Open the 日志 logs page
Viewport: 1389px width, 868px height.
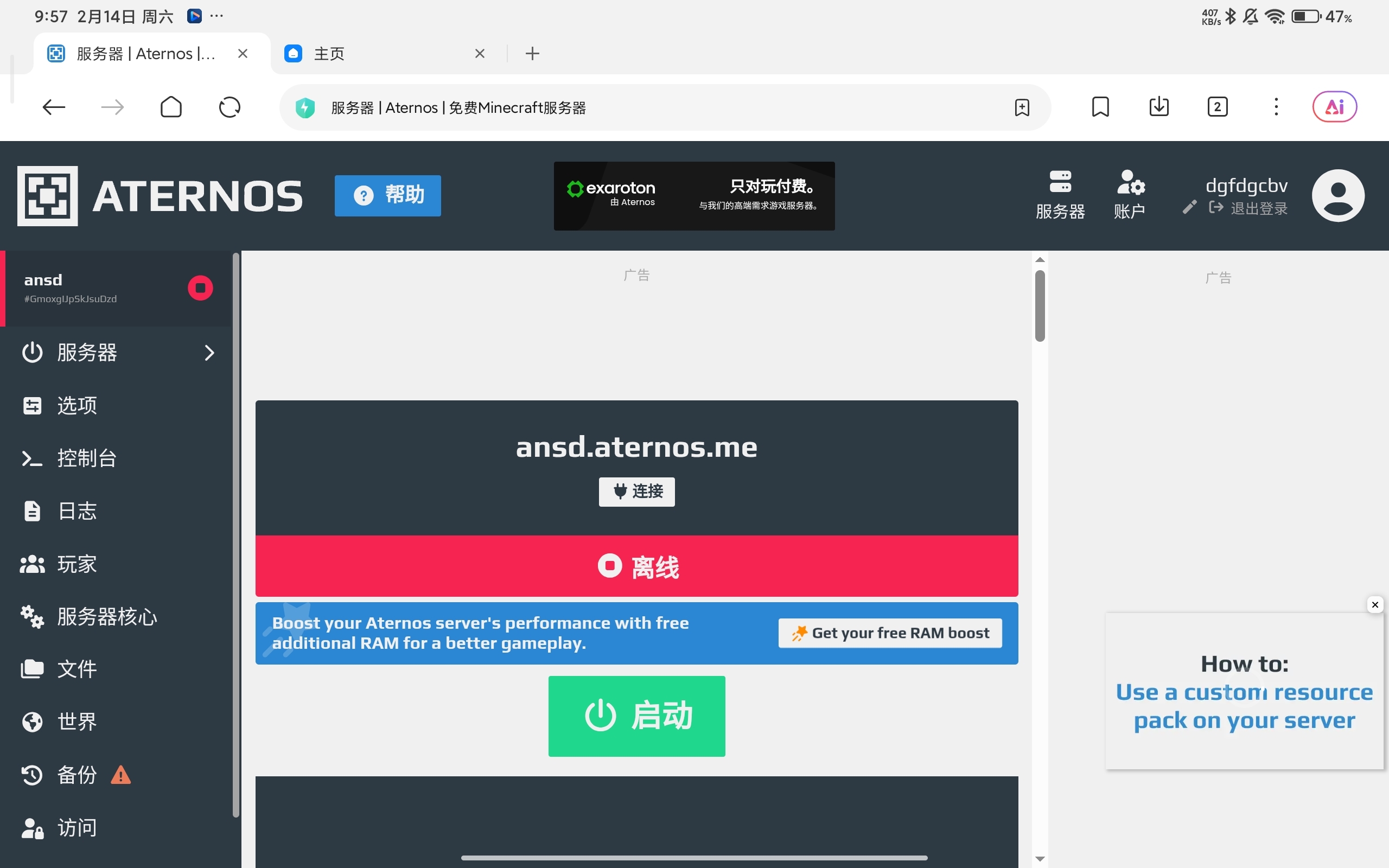tap(77, 511)
